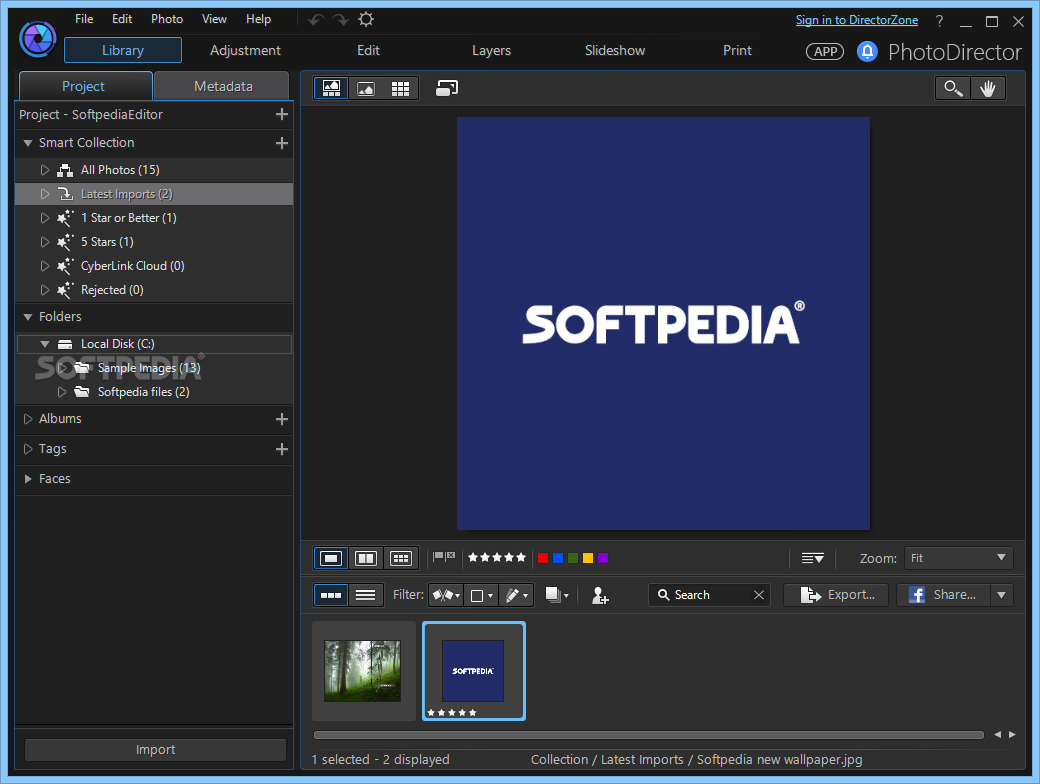Switch to the Metadata tab
The image size is (1040, 784).
(223, 86)
